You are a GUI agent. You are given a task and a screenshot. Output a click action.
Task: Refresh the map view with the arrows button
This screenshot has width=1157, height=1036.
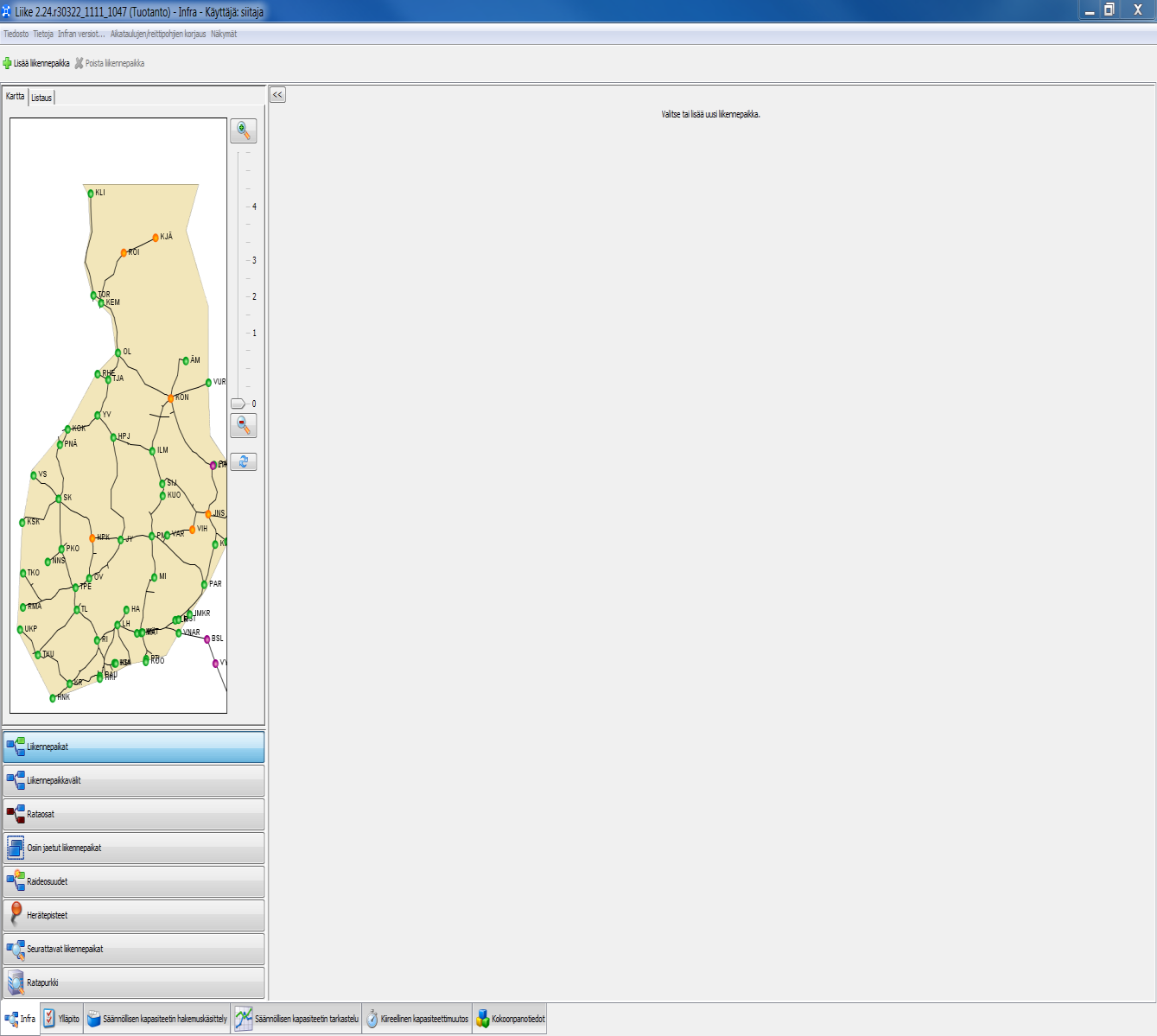[x=244, y=461]
